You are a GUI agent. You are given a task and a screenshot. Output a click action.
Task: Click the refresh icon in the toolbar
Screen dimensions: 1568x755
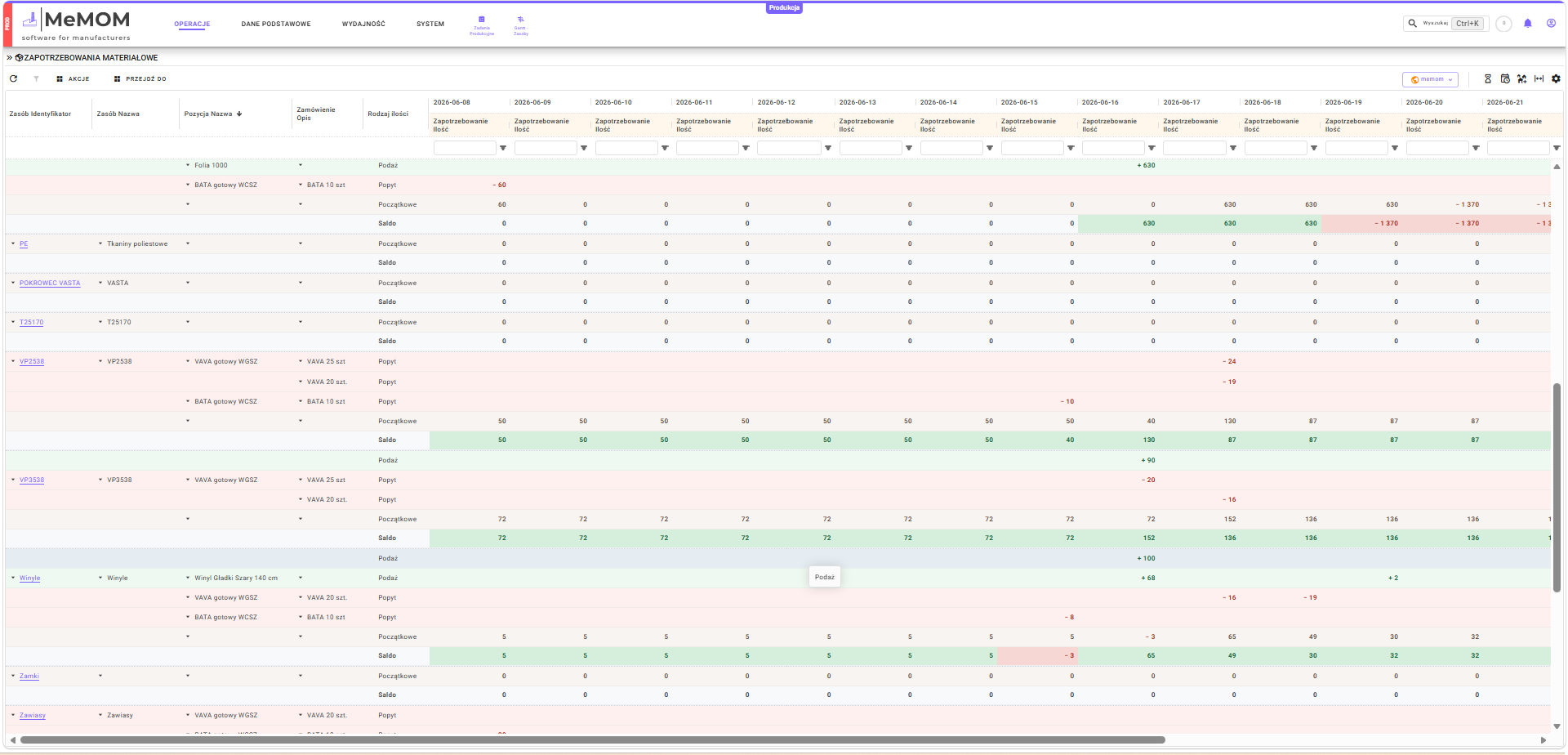coord(13,79)
